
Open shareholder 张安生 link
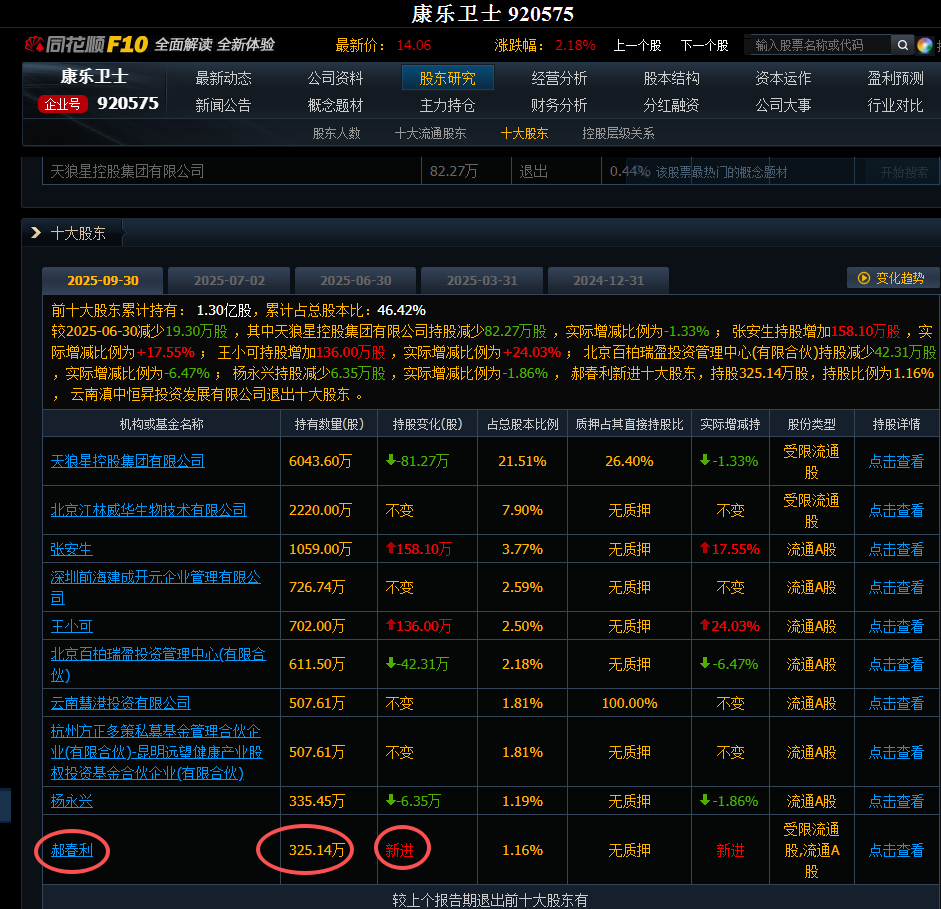(71, 549)
